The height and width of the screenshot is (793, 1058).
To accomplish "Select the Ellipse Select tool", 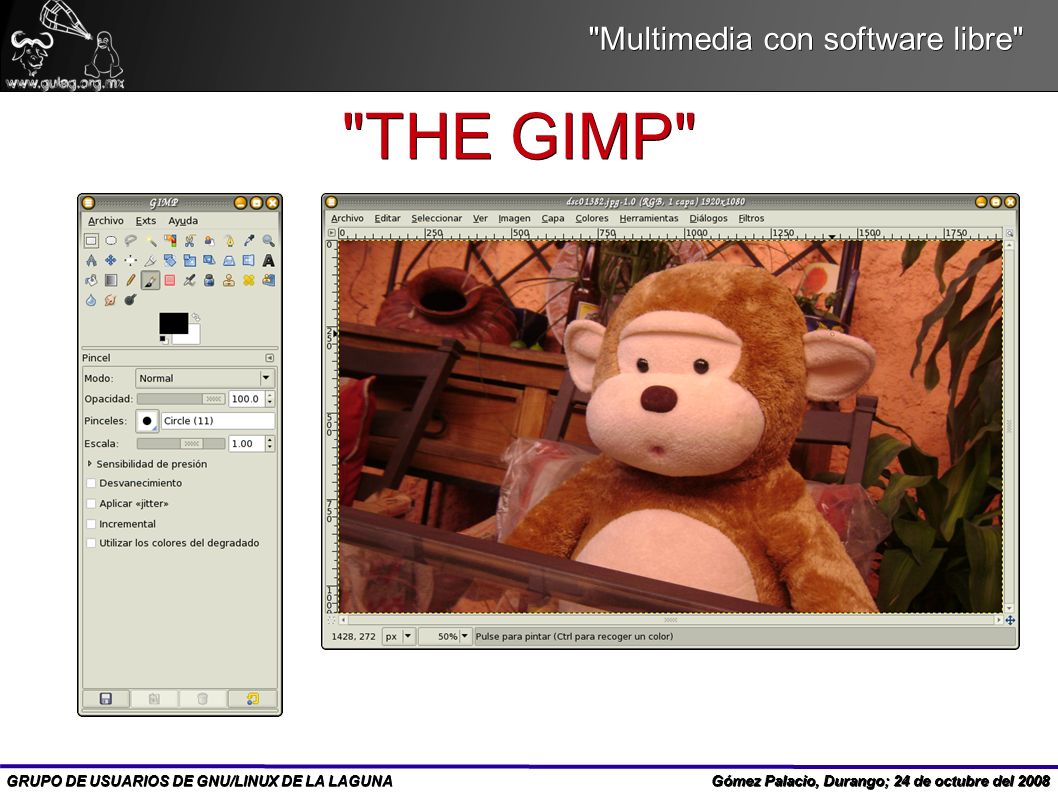I will [111, 240].
